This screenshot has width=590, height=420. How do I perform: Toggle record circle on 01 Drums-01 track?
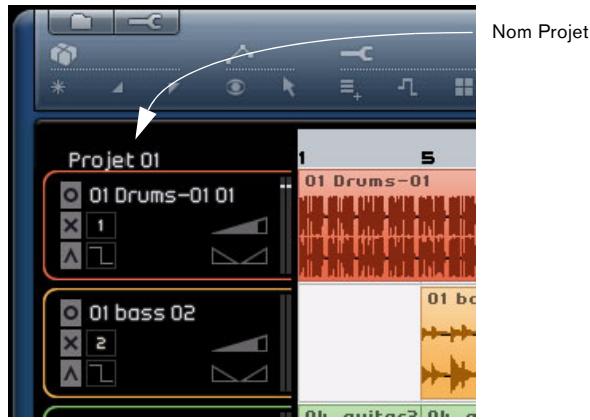click(71, 195)
